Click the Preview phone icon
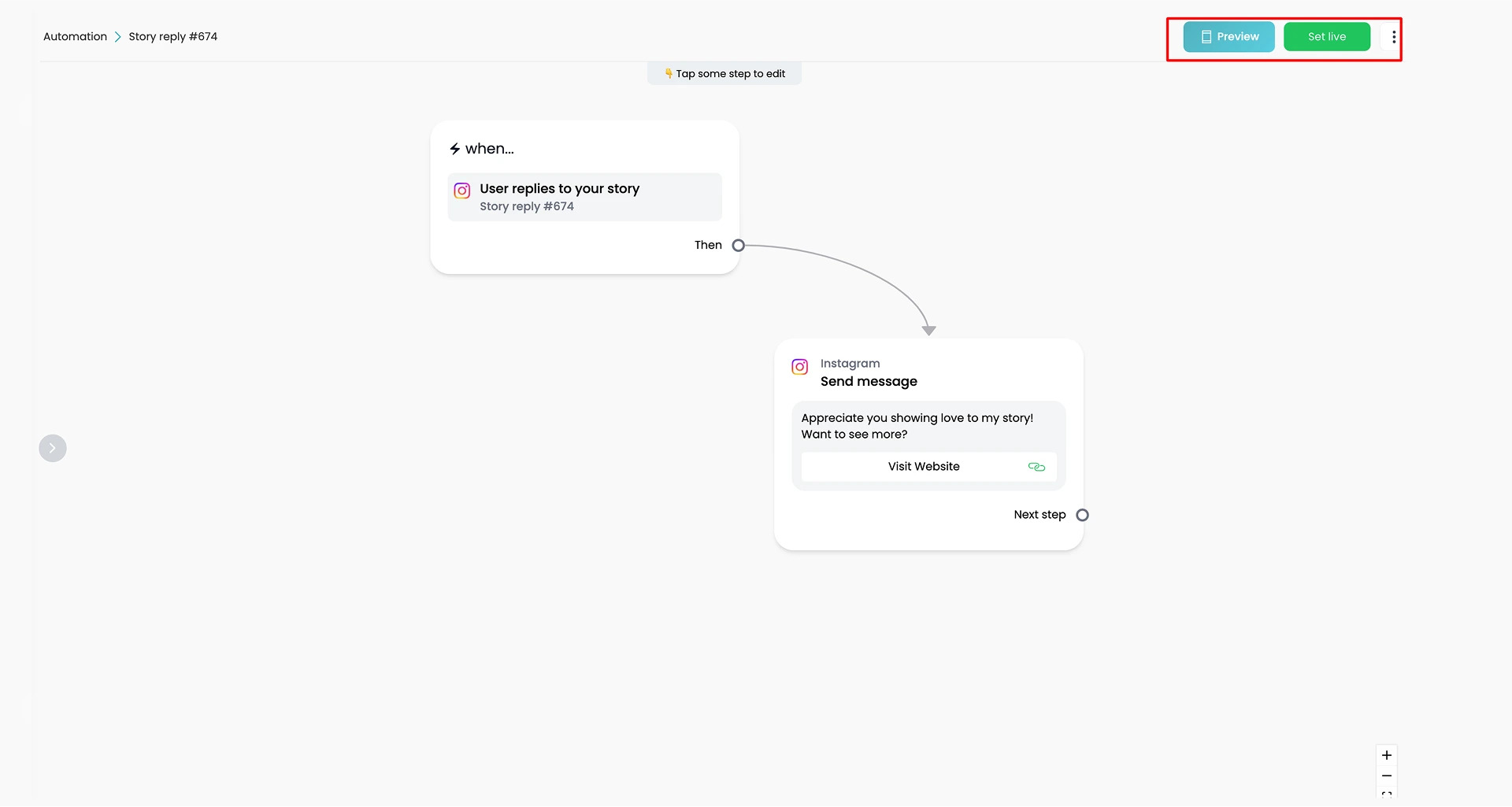 coord(1206,37)
